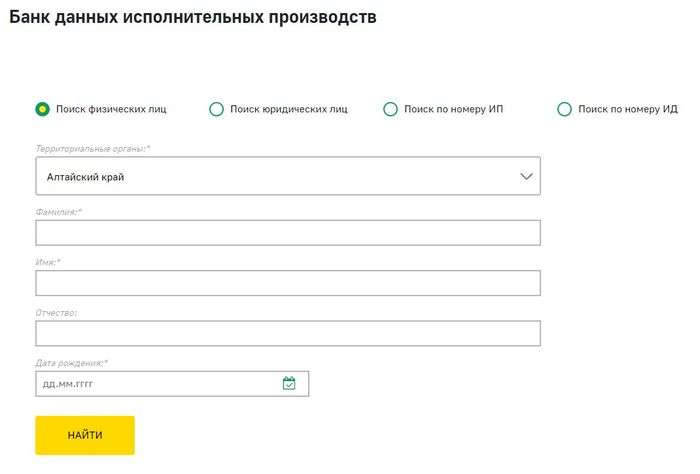The height and width of the screenshot is (474, 700).
Task: Focus the "Фамилия" text field
Action: click(x=288, y=233)
